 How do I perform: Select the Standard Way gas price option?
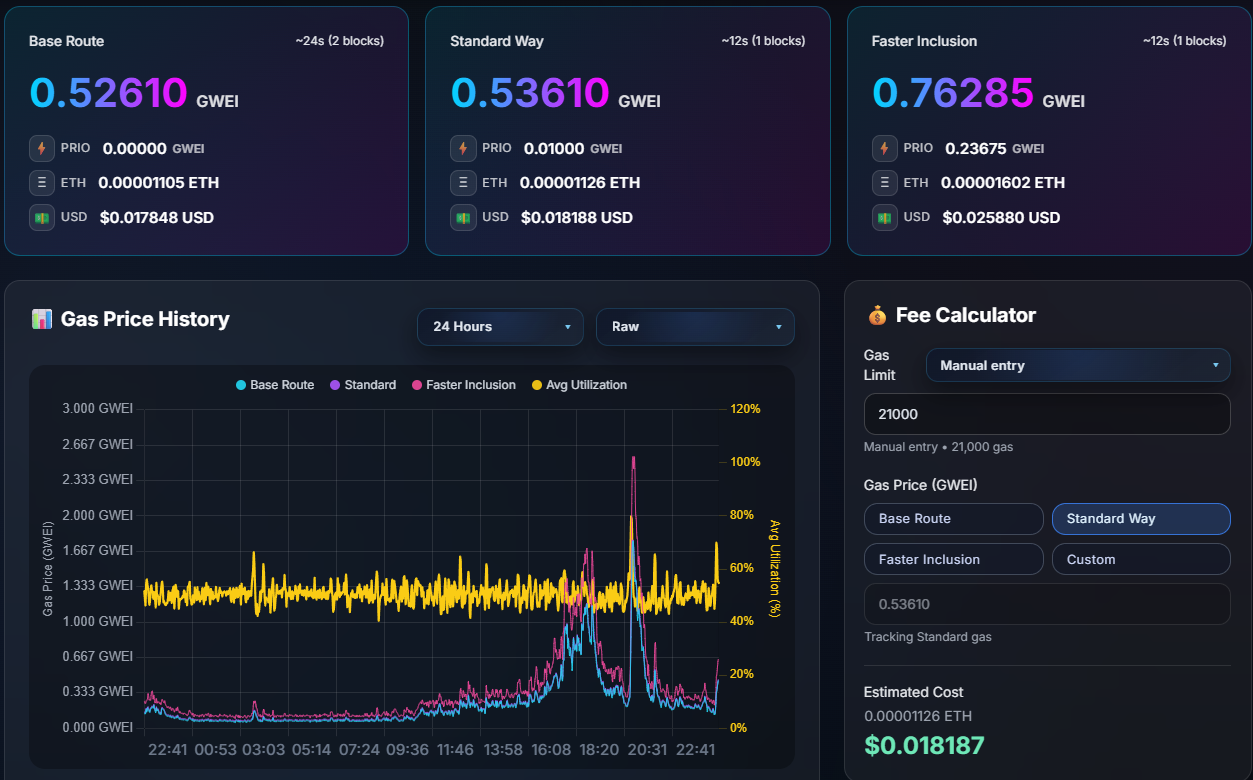pos(1141,519)
